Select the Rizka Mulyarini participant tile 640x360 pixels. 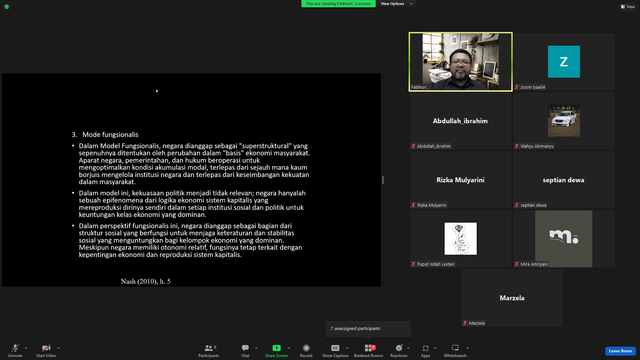(460, 180)
